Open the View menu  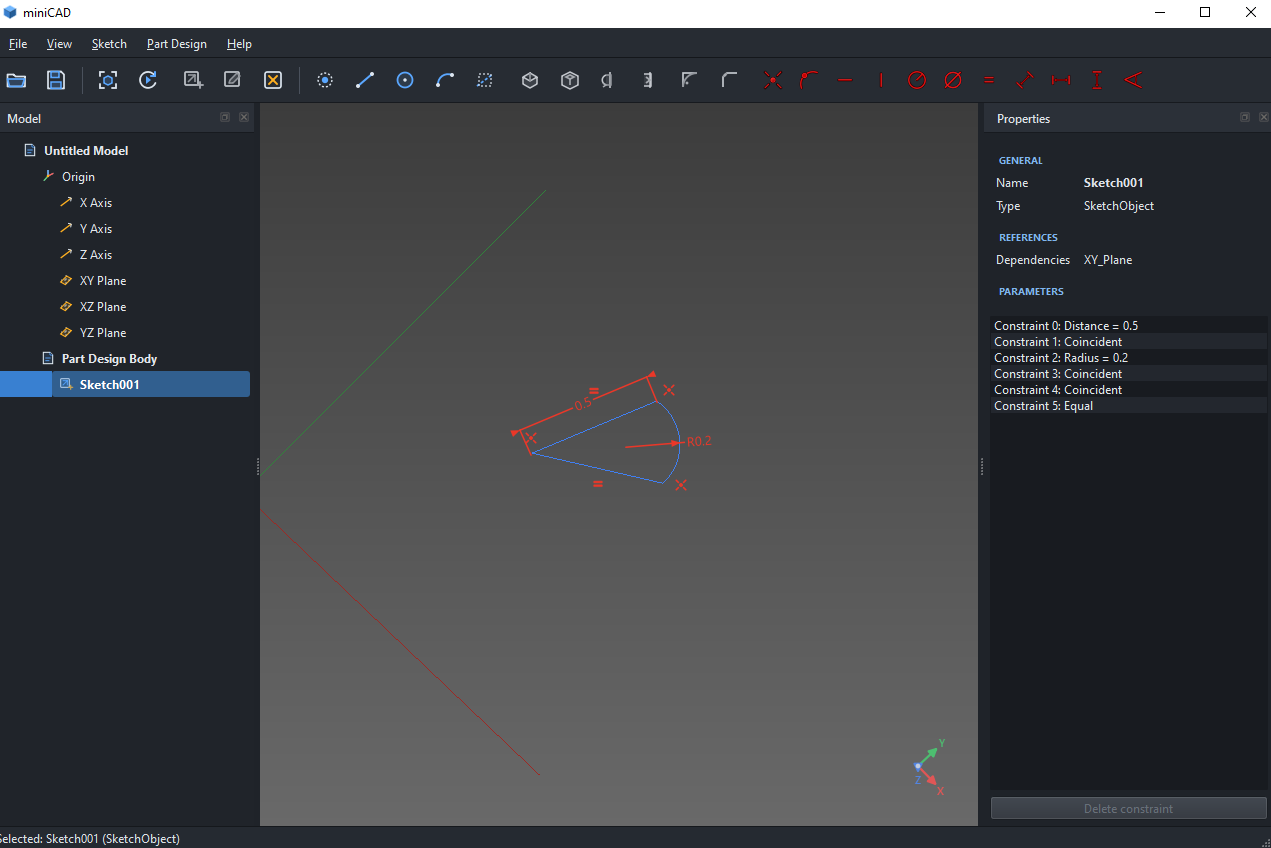coord(59,44)
